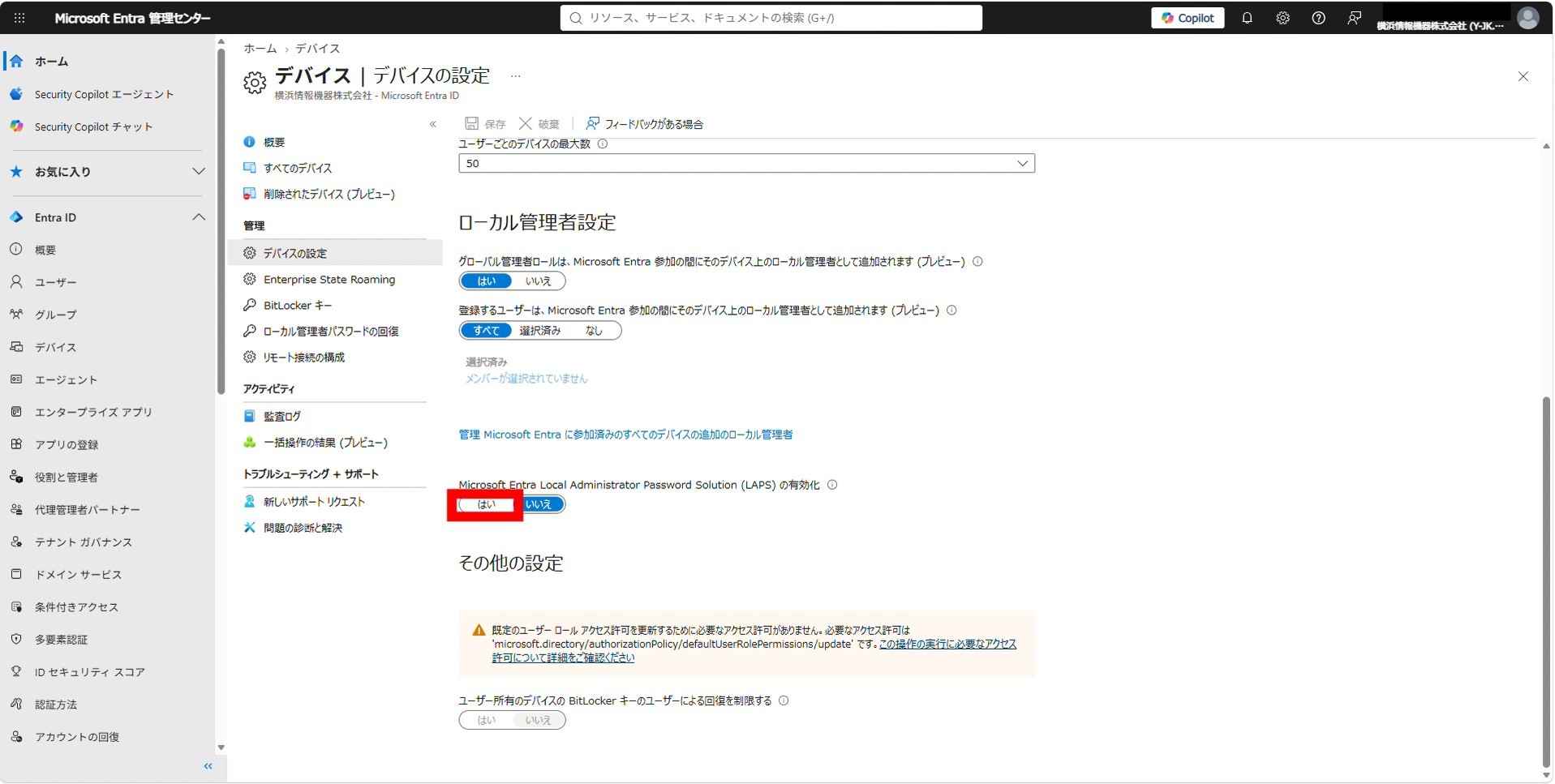
Task: Click the 保存 toolbar button
Action: click(x=485, y=123)
